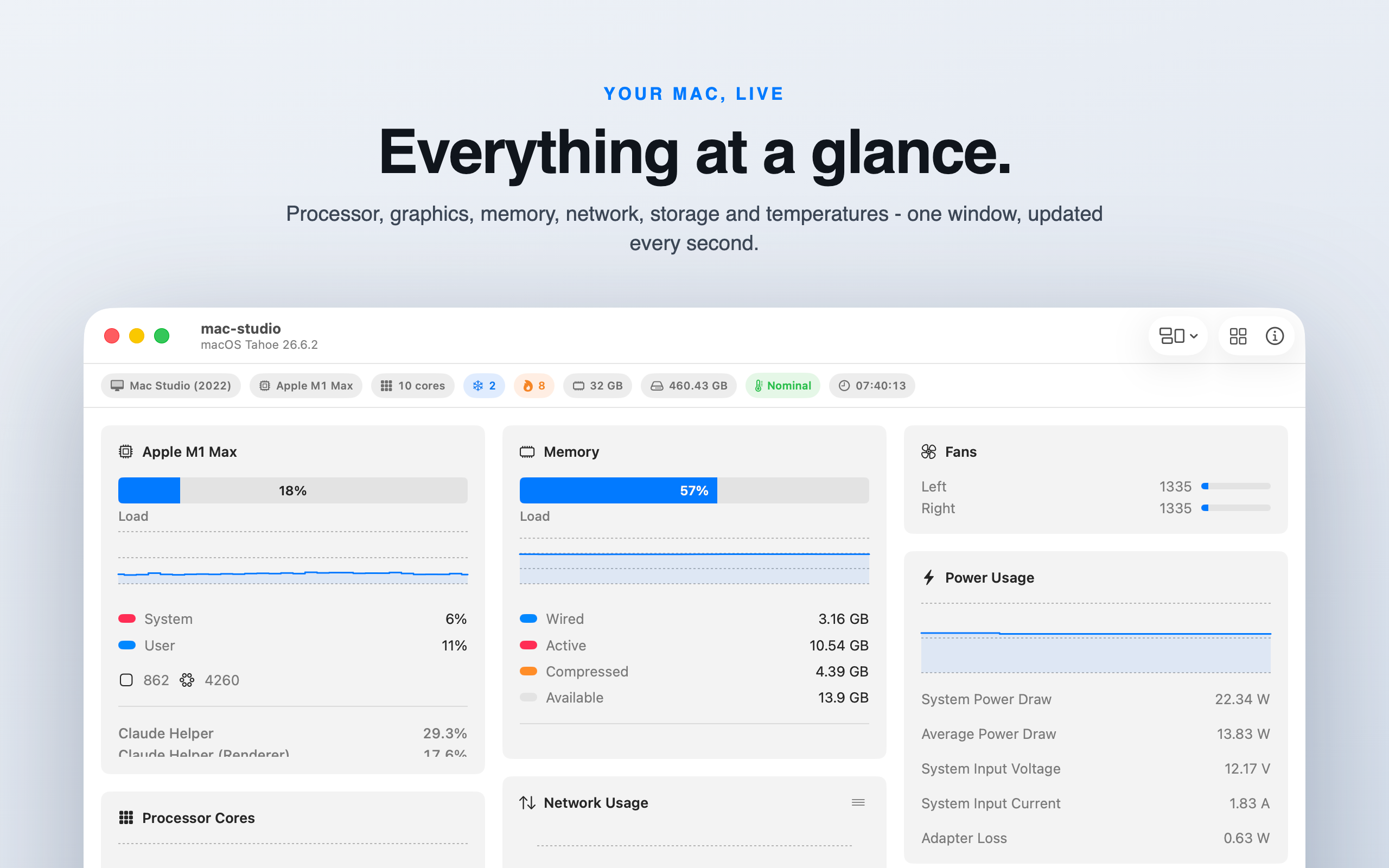Click the System Power Draw value 22.34 W

[1242, 699]
